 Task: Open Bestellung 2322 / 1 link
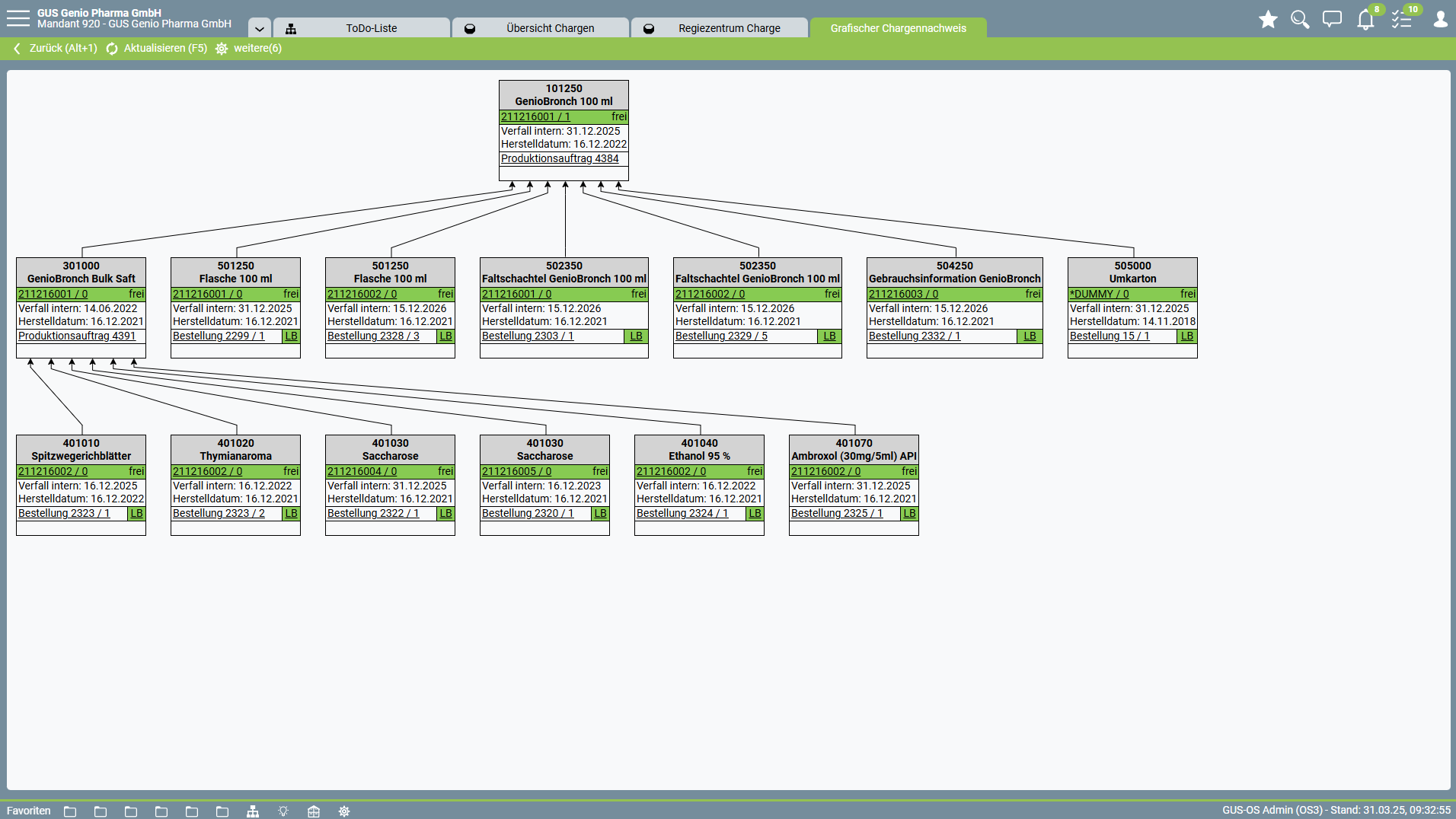[373, 513]
